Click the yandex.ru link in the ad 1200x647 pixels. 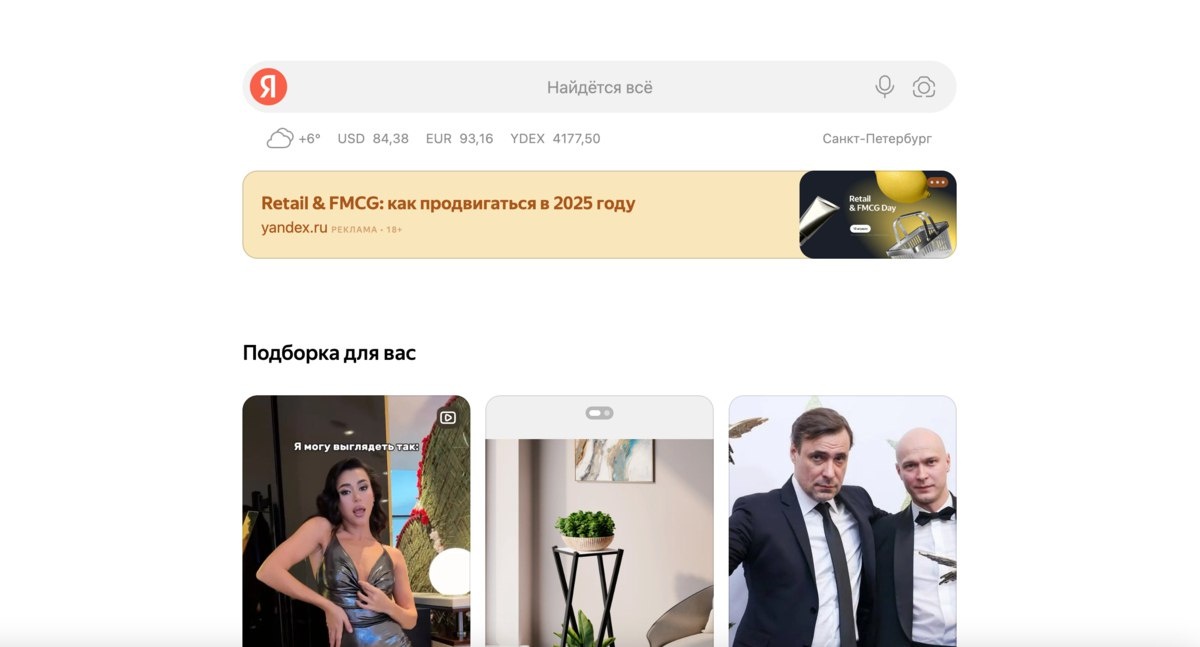click(x=294, y=228)
